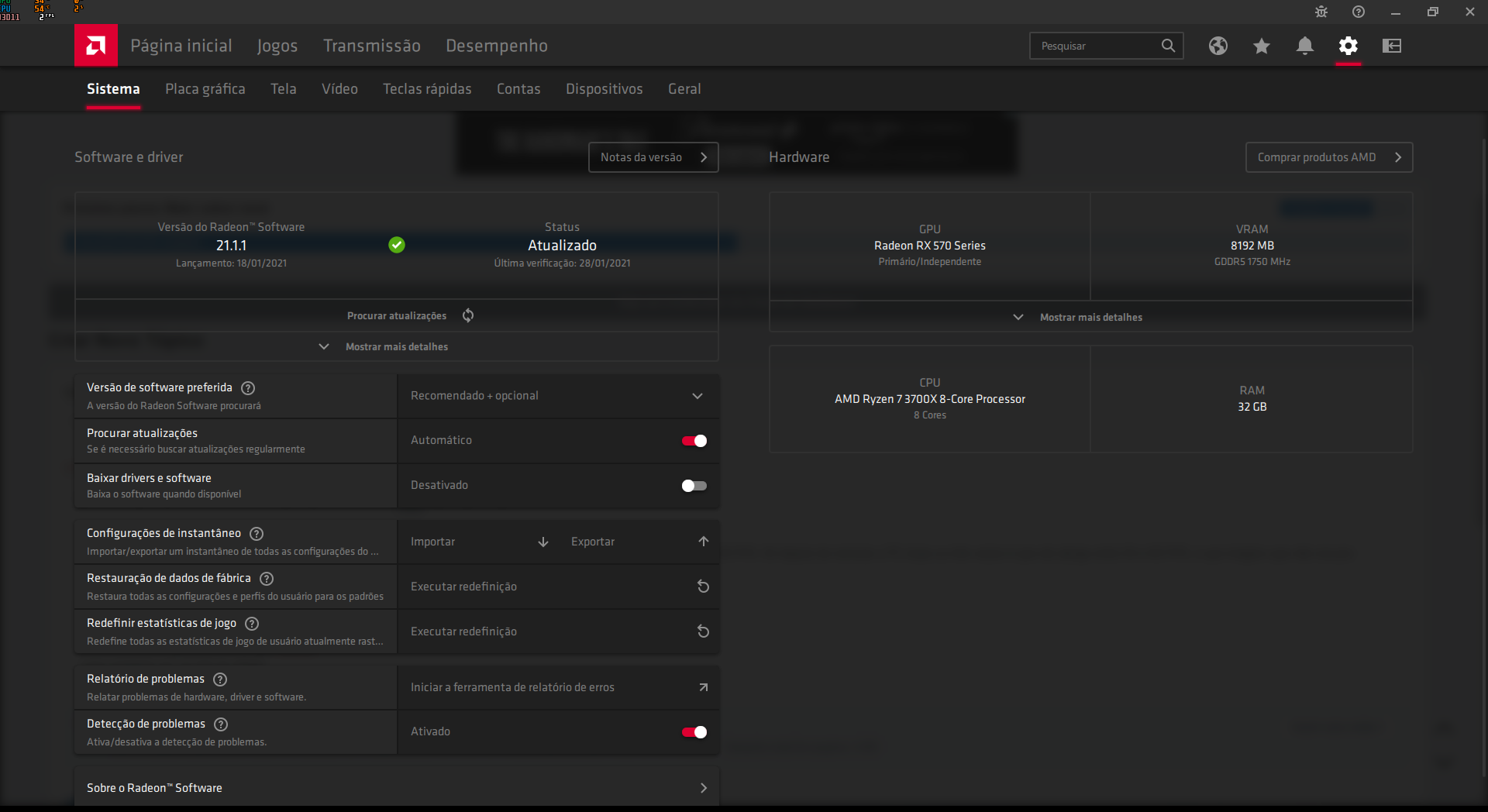The height and width of the screenshot is (812, 1488).
Task: Toggle automatic Procurar atualizações switch
Action: 694,441
